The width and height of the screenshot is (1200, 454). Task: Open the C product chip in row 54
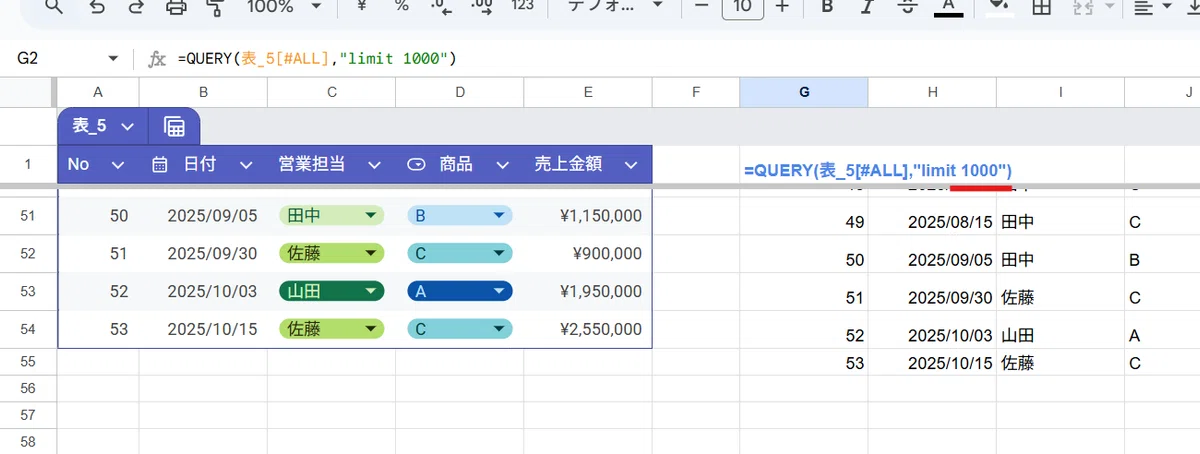coord(460,328)
